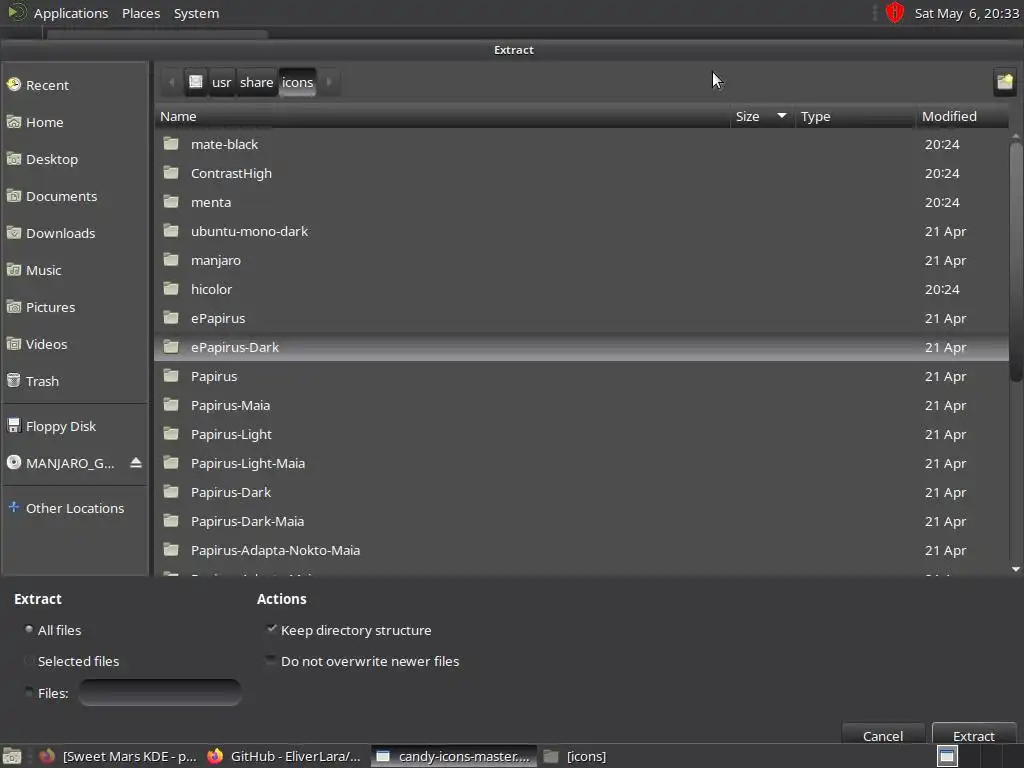Select ubuntu-mono-dark folder
Viewport: 1024px width, 768px height.
(x=581, y=231)
